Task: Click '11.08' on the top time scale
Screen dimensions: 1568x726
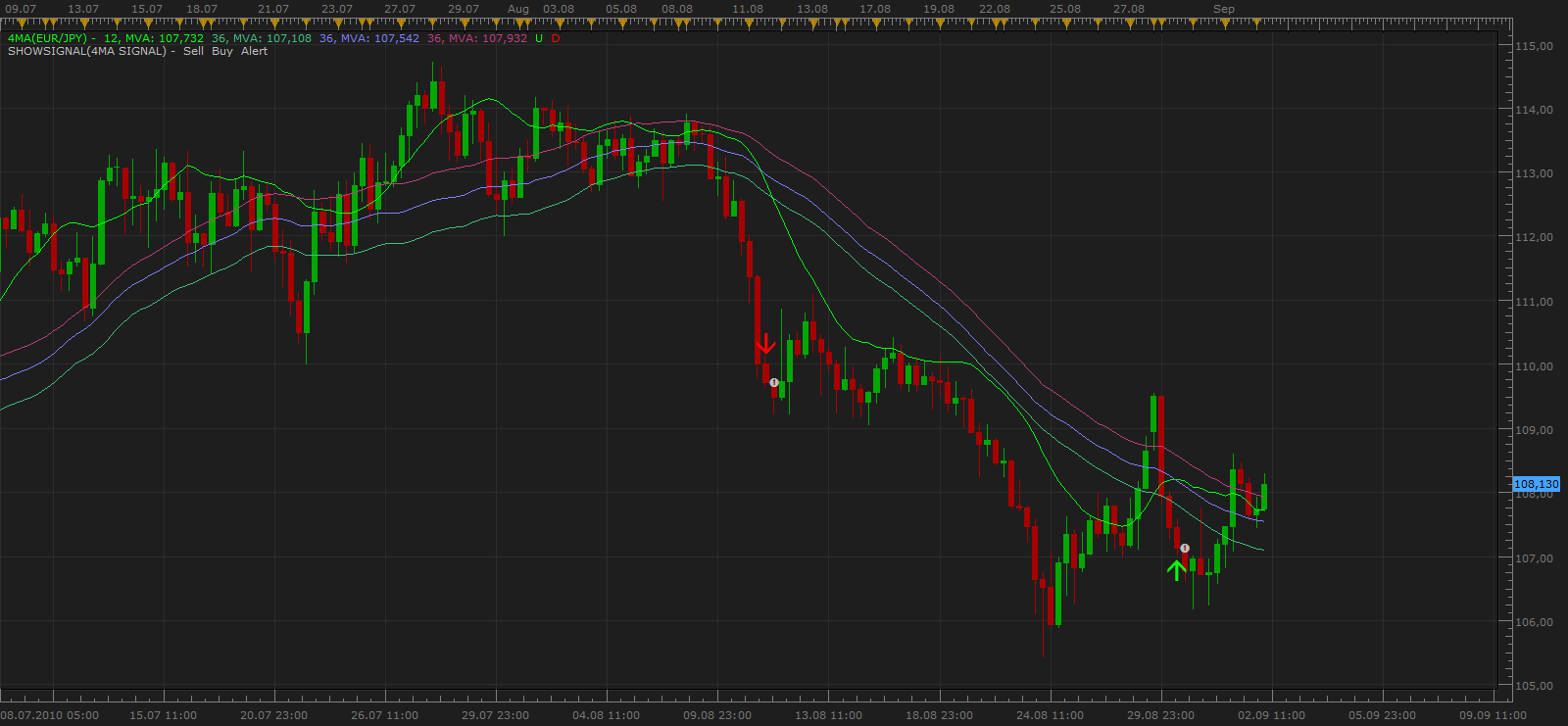Action: pyautogui.click(x=748, y=9)
